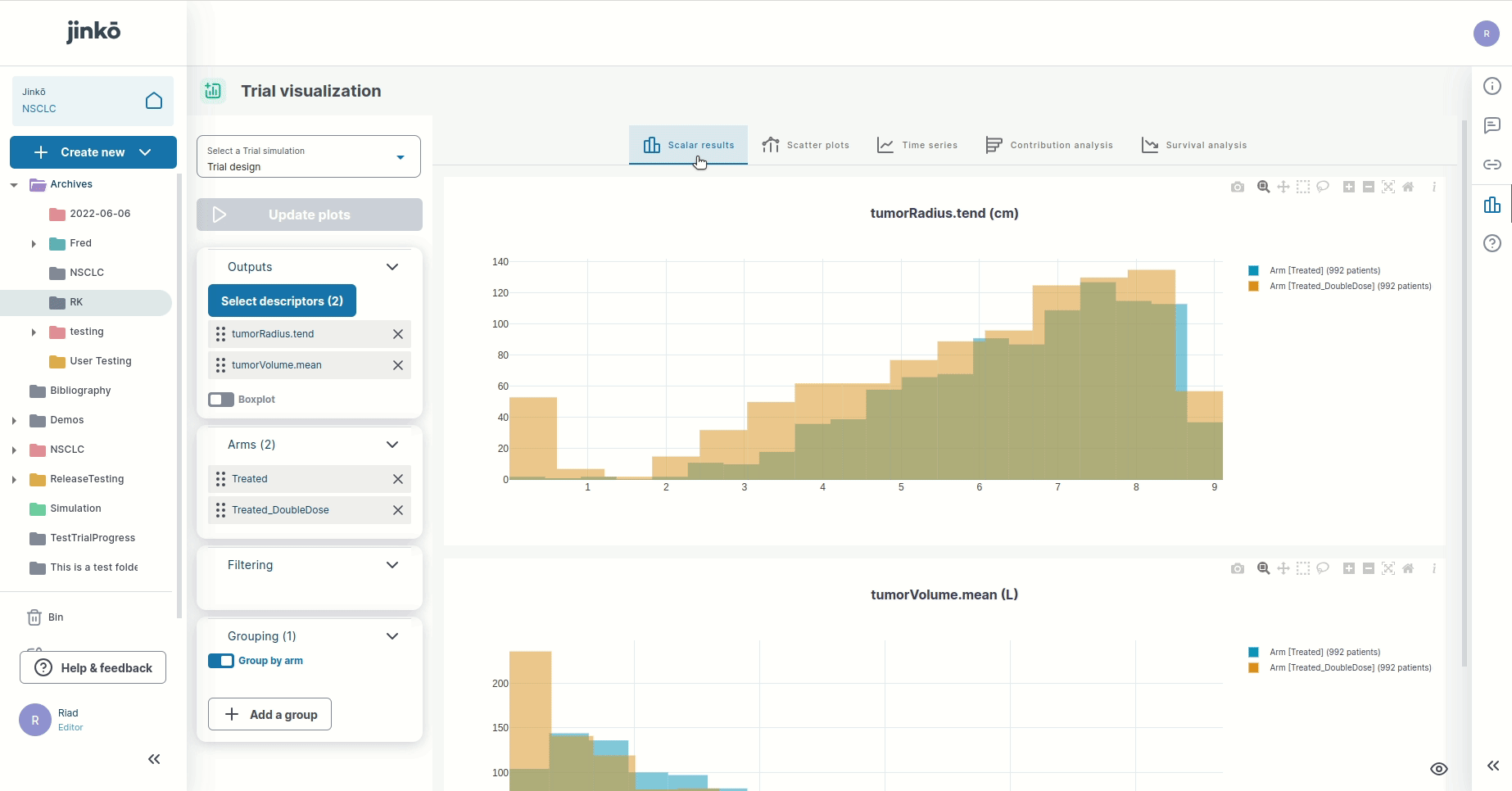Open the Simulation folder
The height and width of the screenshot is (791, 1512).
(66, 508)
